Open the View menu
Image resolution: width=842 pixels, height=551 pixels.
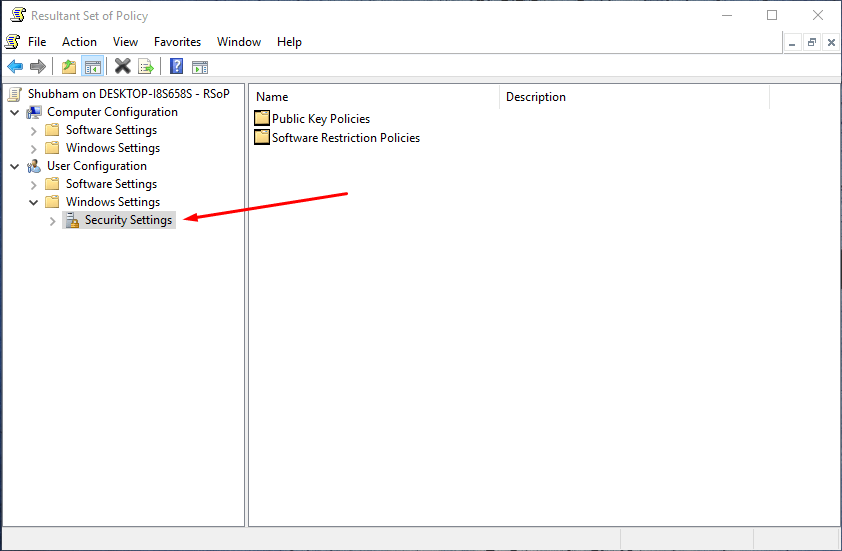(x=125, y=42)
